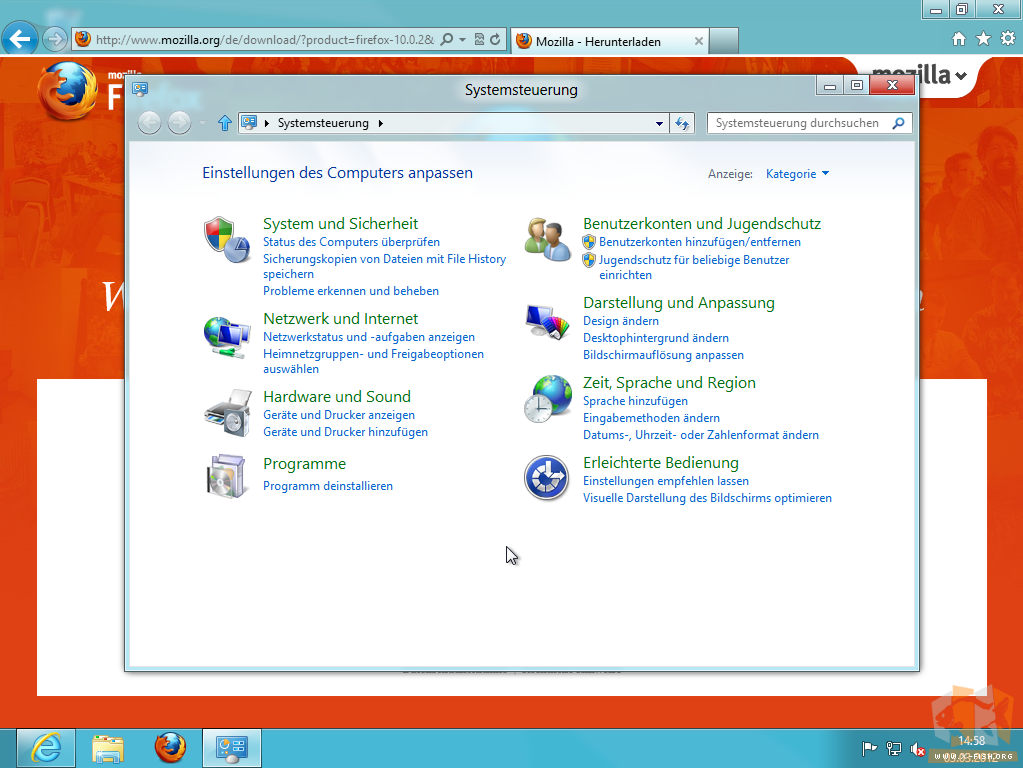Click Probleme erkennen und beheben link
The width and height of the screenshot is (1023, 768).
(350, 291)
